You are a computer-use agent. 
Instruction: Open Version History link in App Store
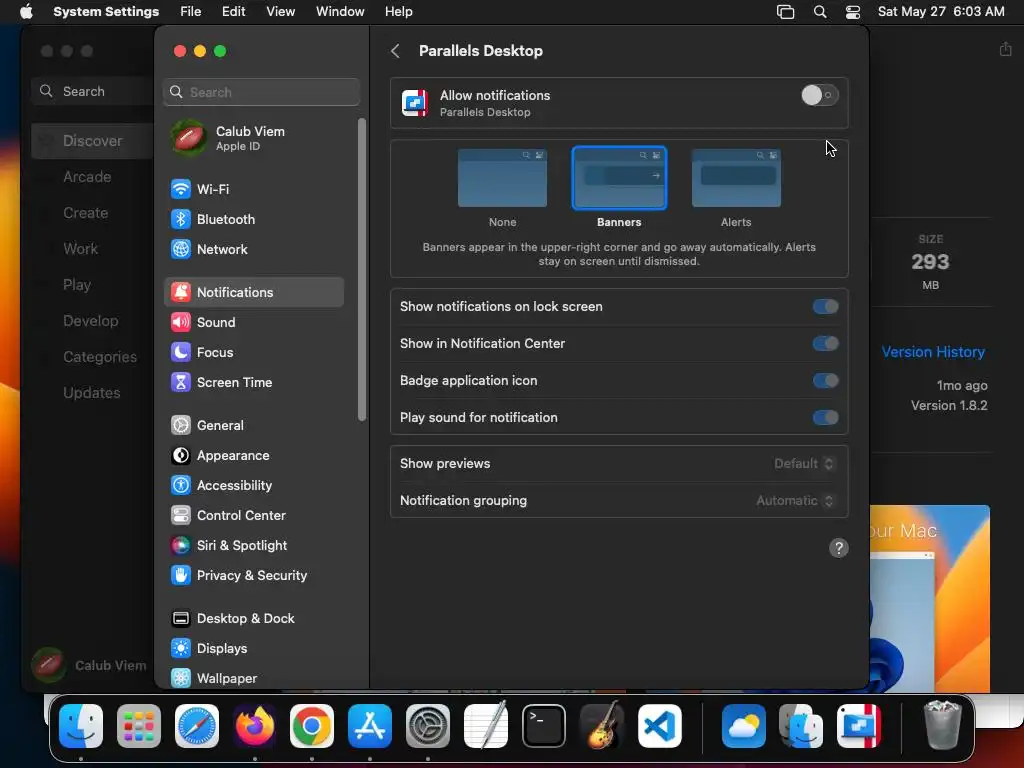point(933,352)
